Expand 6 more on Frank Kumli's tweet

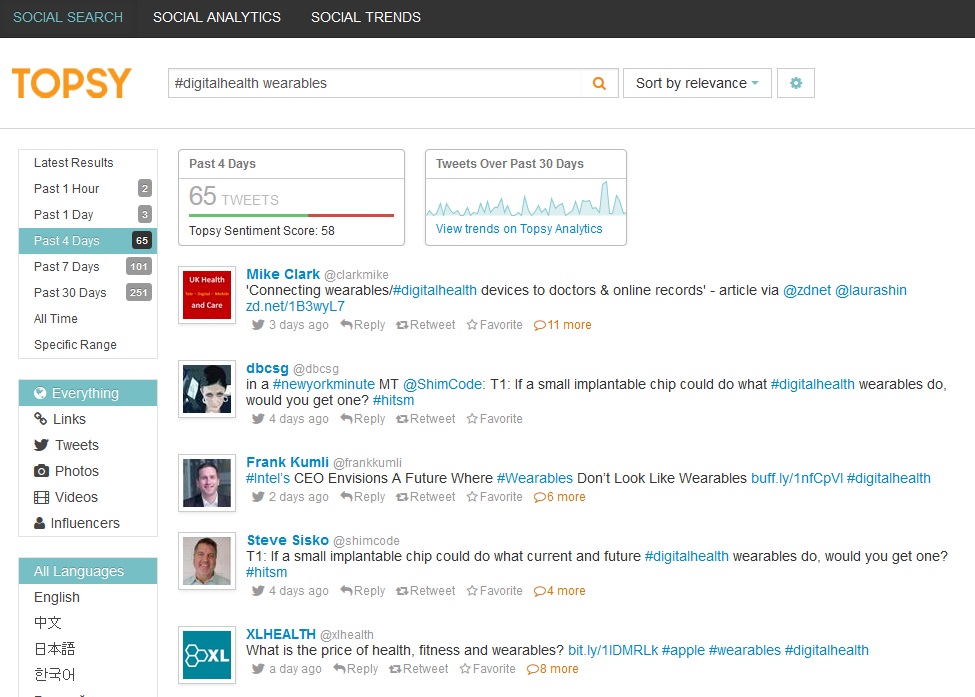coord(560,497)
